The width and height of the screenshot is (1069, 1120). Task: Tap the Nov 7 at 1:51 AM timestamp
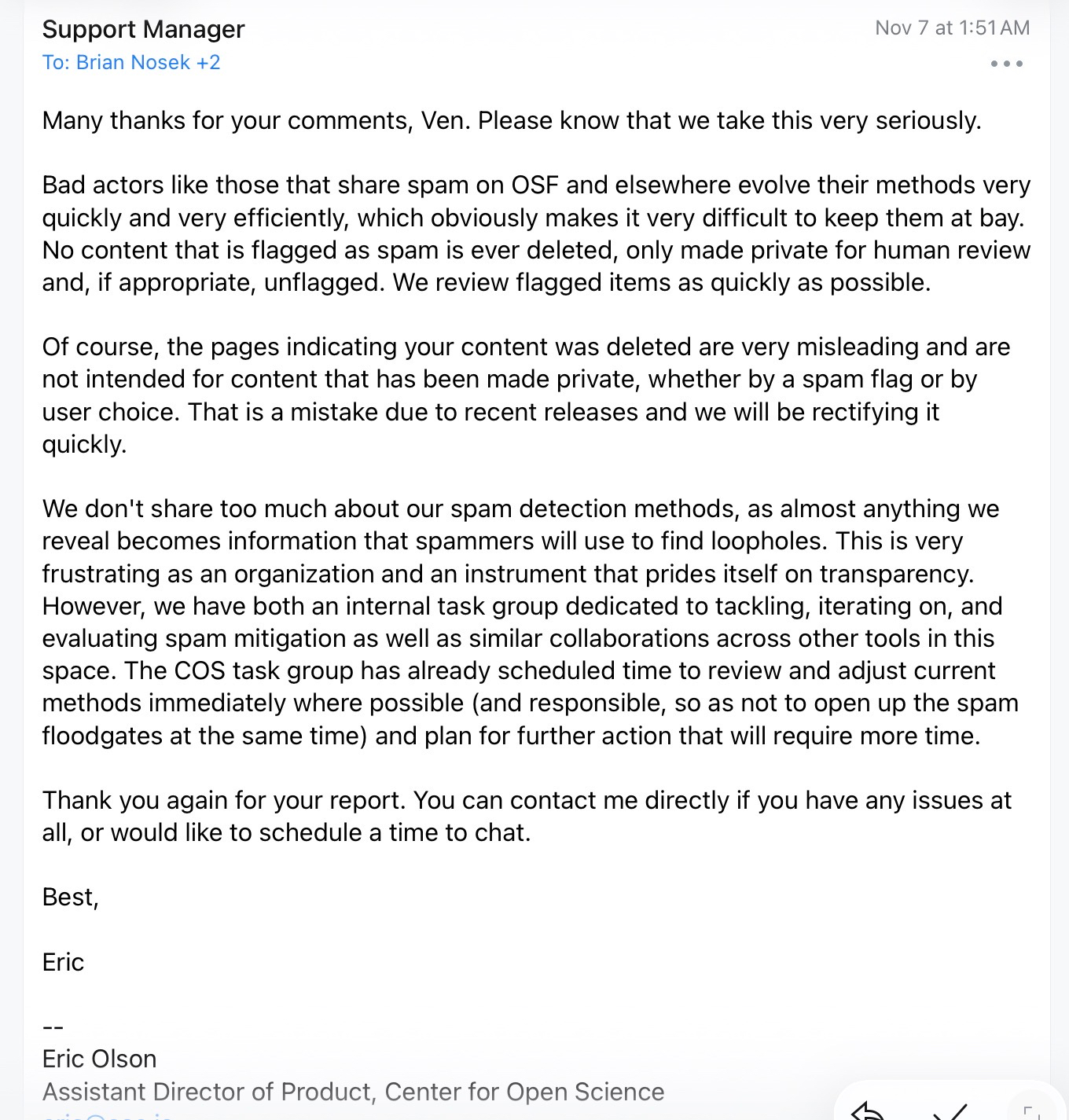pos(952,28)
